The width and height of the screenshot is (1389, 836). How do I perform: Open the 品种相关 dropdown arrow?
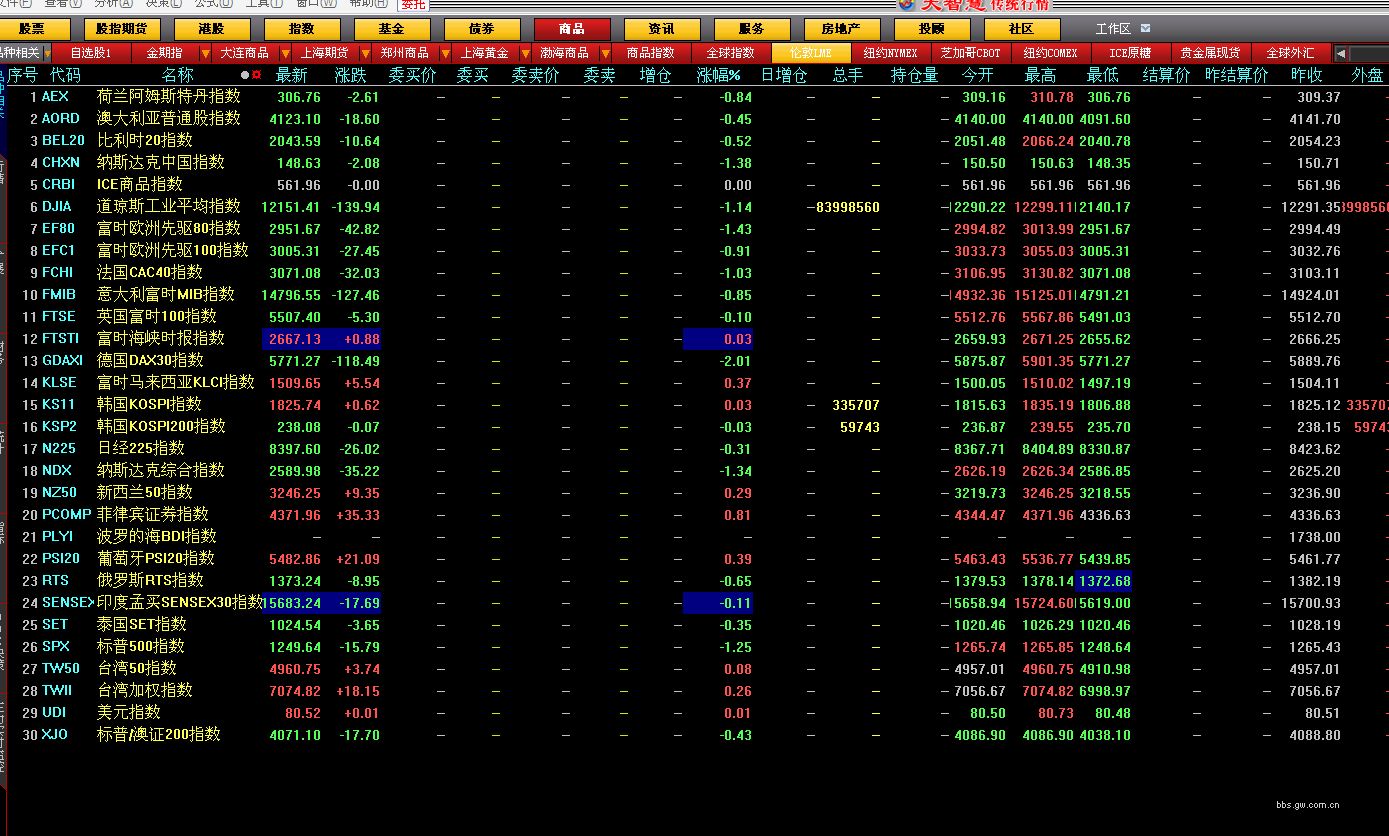click(47, 53)
